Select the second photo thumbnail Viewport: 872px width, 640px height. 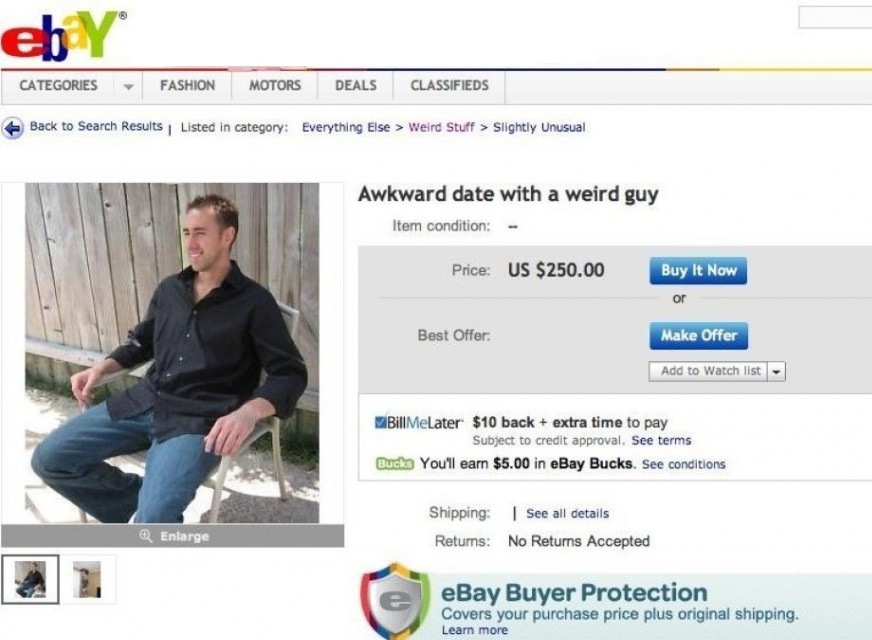[87, 579]
